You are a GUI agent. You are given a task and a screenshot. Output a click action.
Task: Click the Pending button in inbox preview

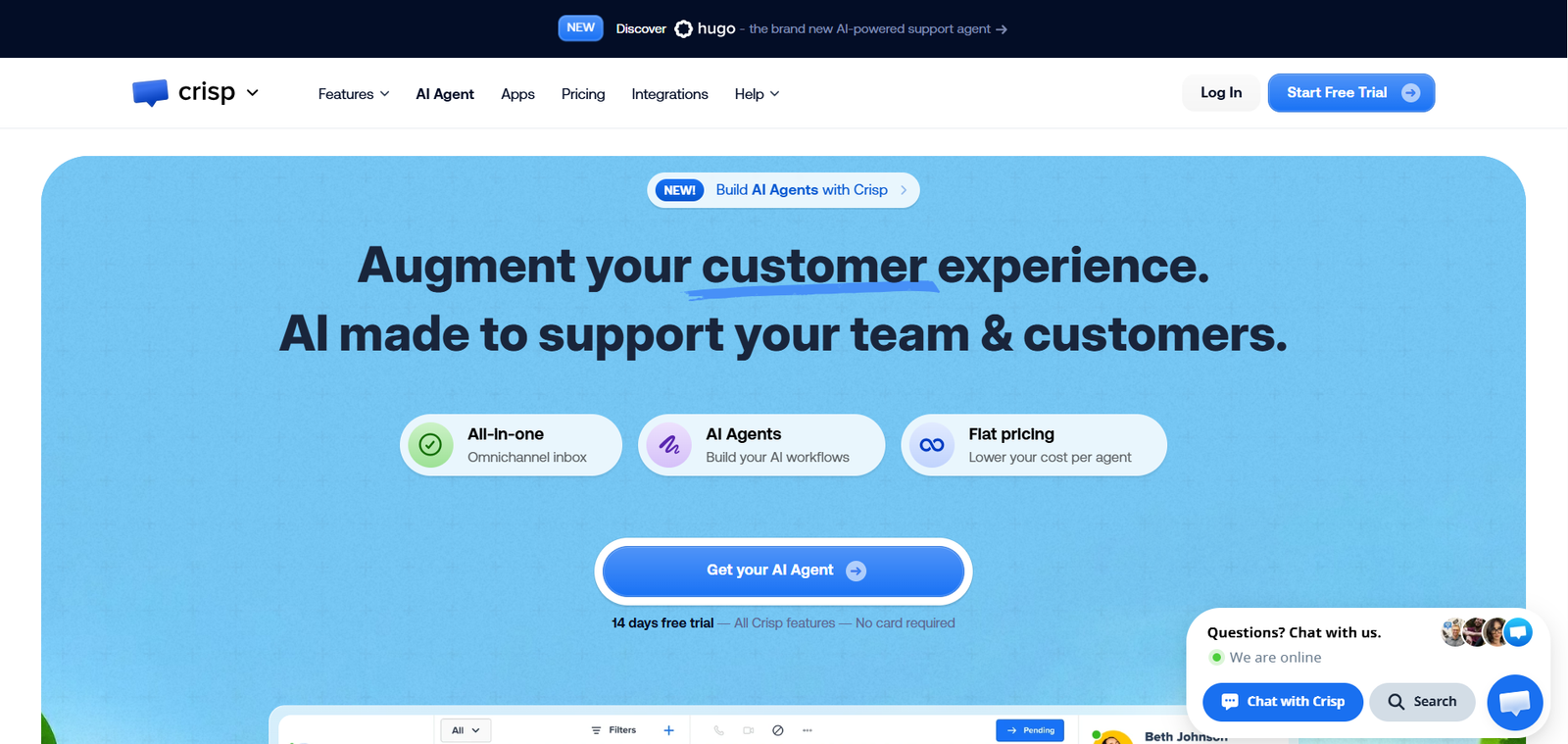point(1030,730)
